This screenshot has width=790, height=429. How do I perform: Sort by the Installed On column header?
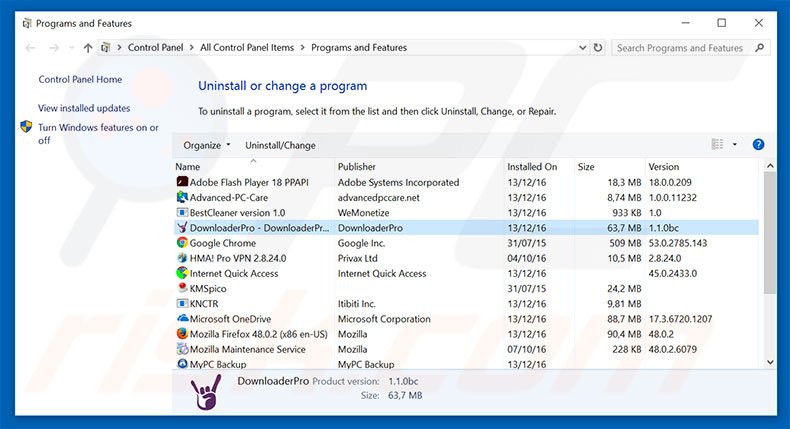tap(539, 166)
